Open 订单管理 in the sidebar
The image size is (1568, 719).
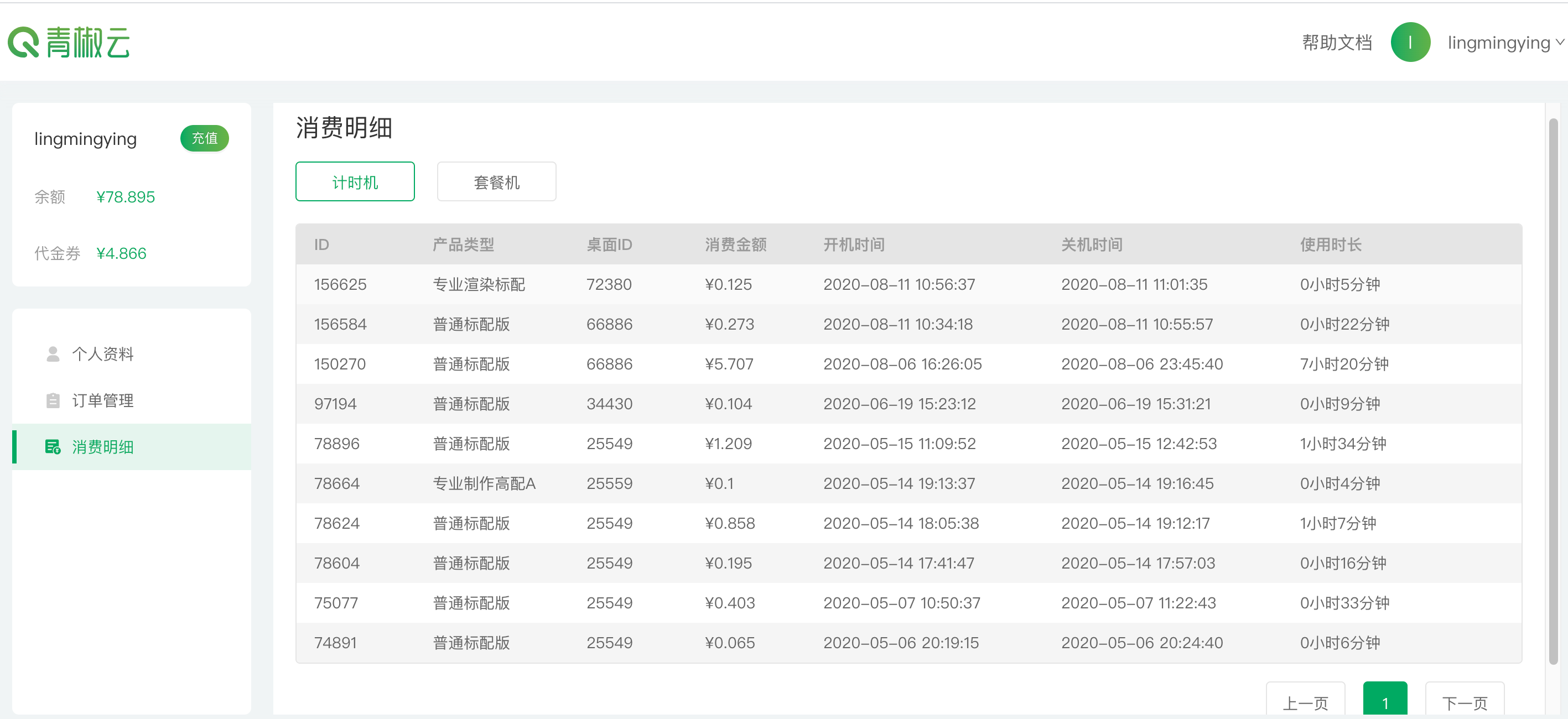point(103,400)
